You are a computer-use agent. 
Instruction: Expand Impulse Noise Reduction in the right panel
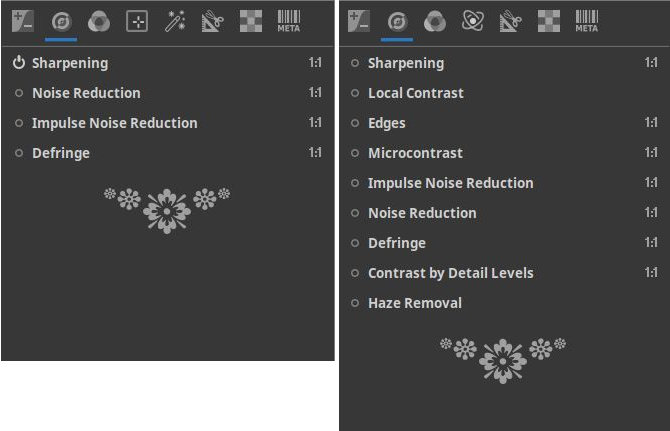450,183
